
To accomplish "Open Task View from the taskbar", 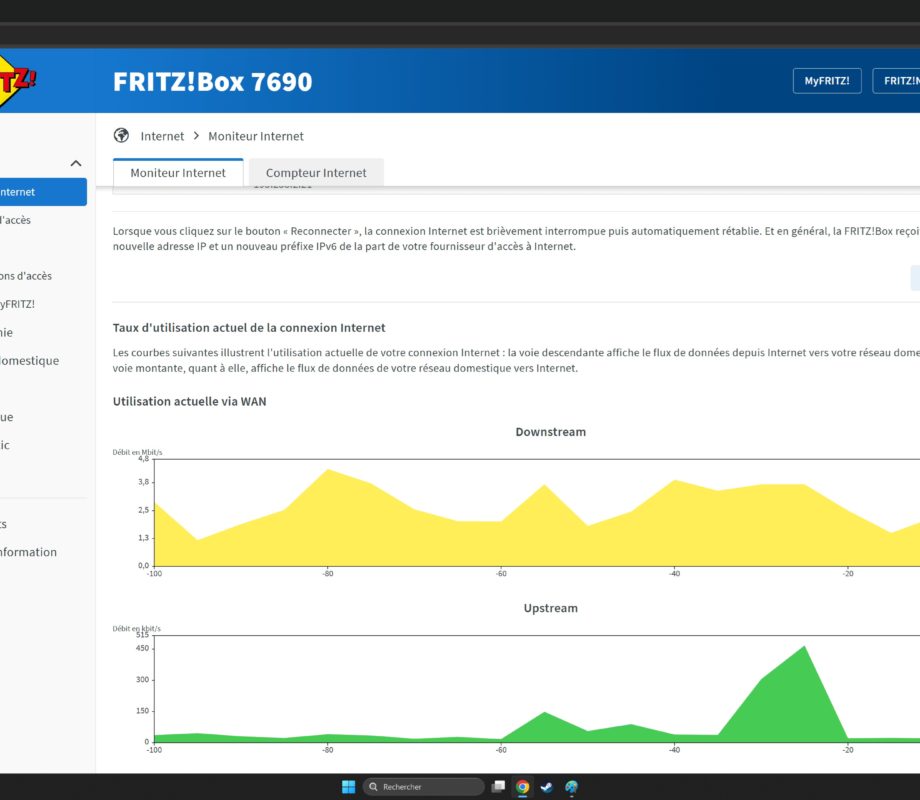I will pyautogui.click(x=498, y=787).
